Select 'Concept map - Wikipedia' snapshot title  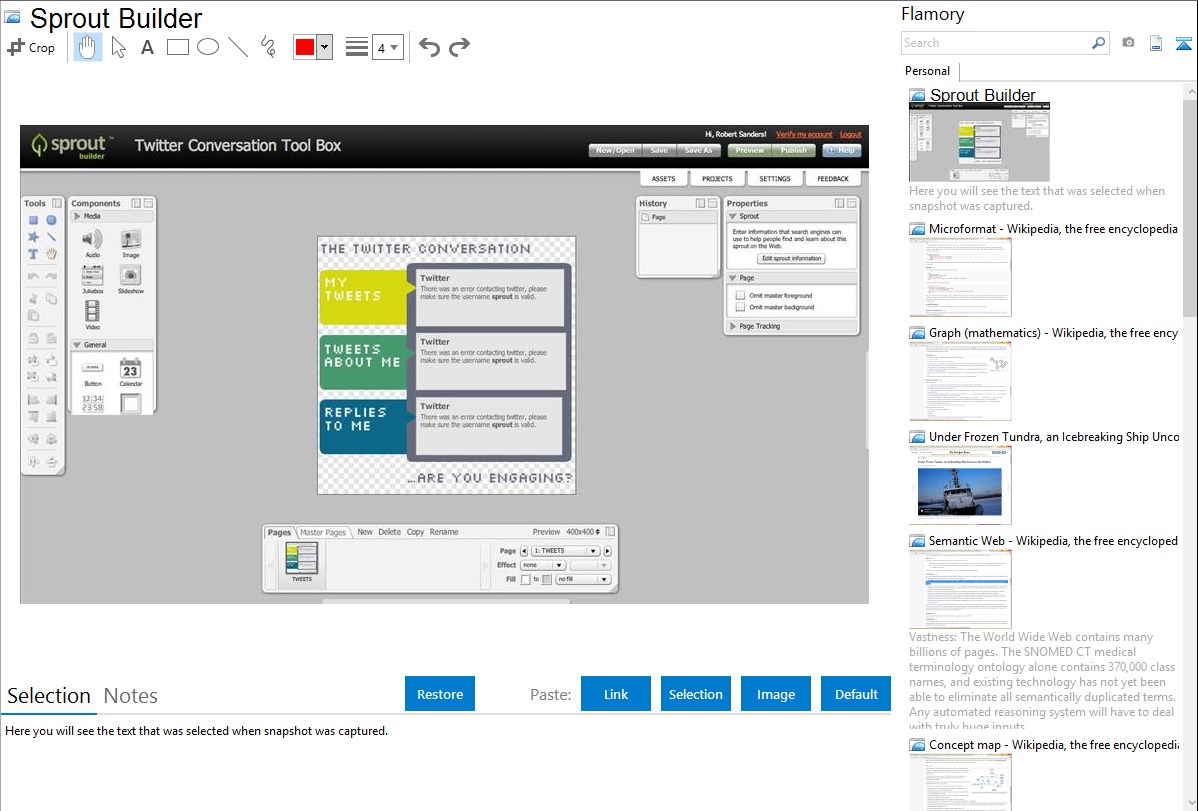1054,744
